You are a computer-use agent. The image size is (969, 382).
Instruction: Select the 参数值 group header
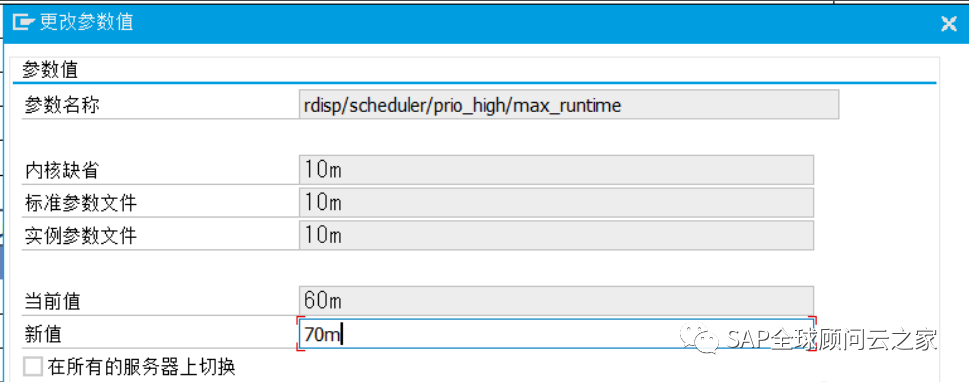50,70
